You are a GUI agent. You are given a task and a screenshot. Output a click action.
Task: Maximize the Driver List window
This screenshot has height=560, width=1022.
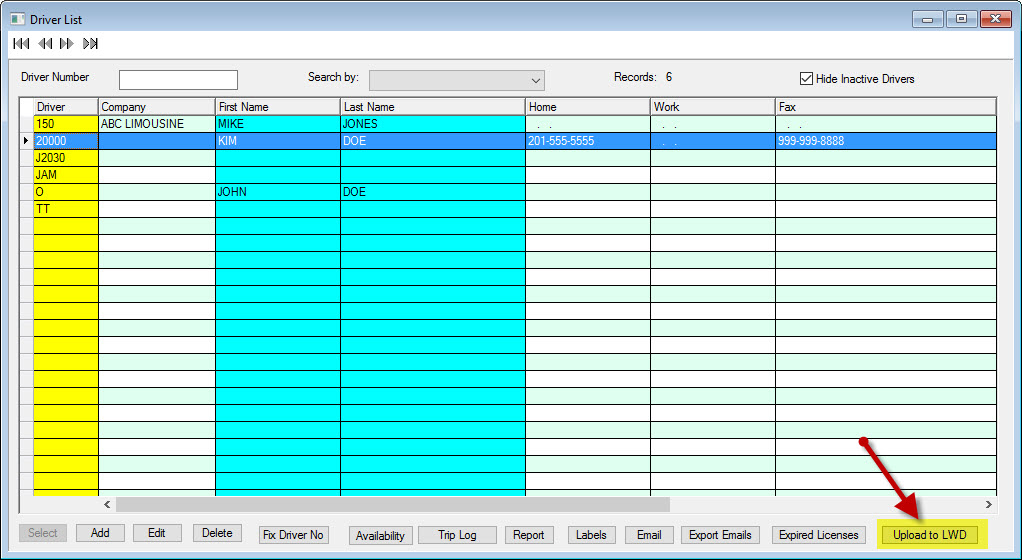pos(961,19)
